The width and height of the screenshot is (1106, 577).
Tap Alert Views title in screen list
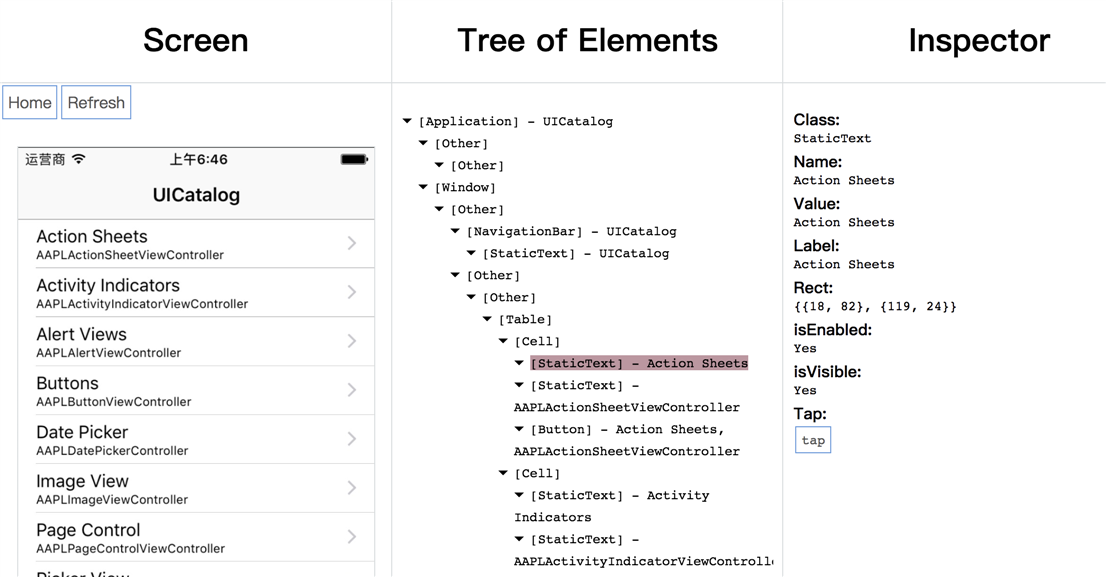click(81, 334)
